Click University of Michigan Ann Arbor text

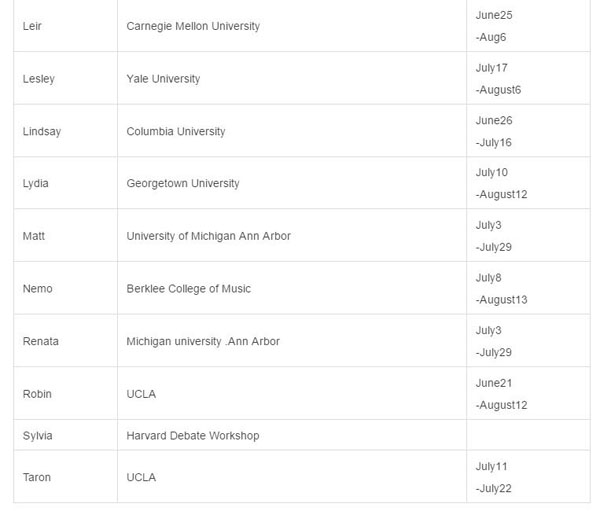(209, 236)
